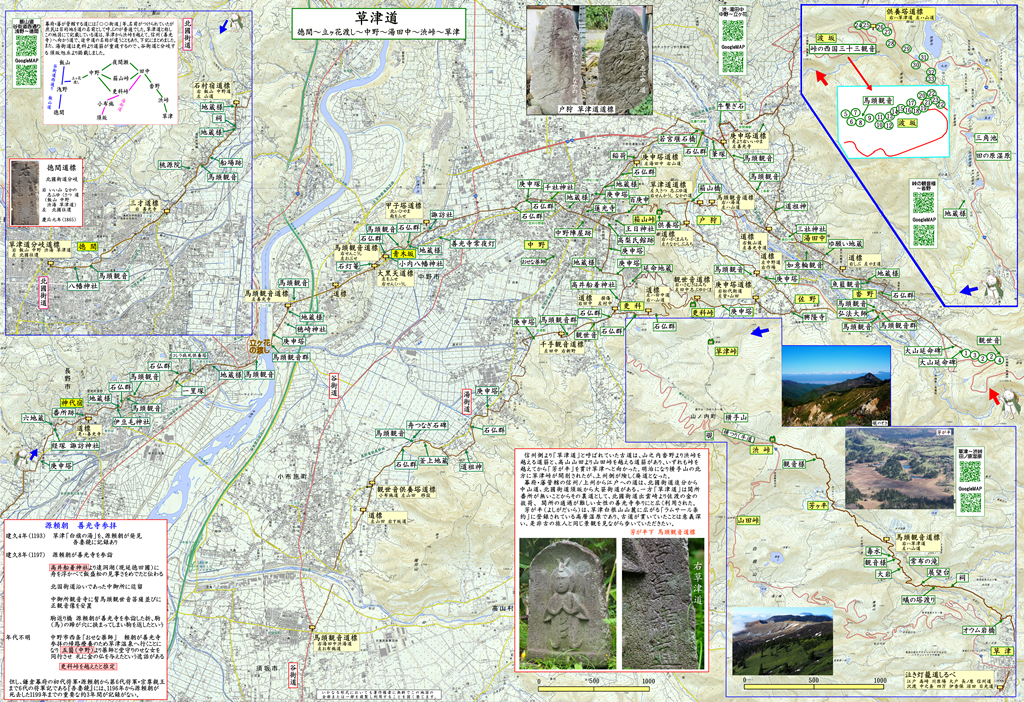Select the yellow 渋峠 pass label
Screen dimensions: 1024x702
click(x=764, y=450)
